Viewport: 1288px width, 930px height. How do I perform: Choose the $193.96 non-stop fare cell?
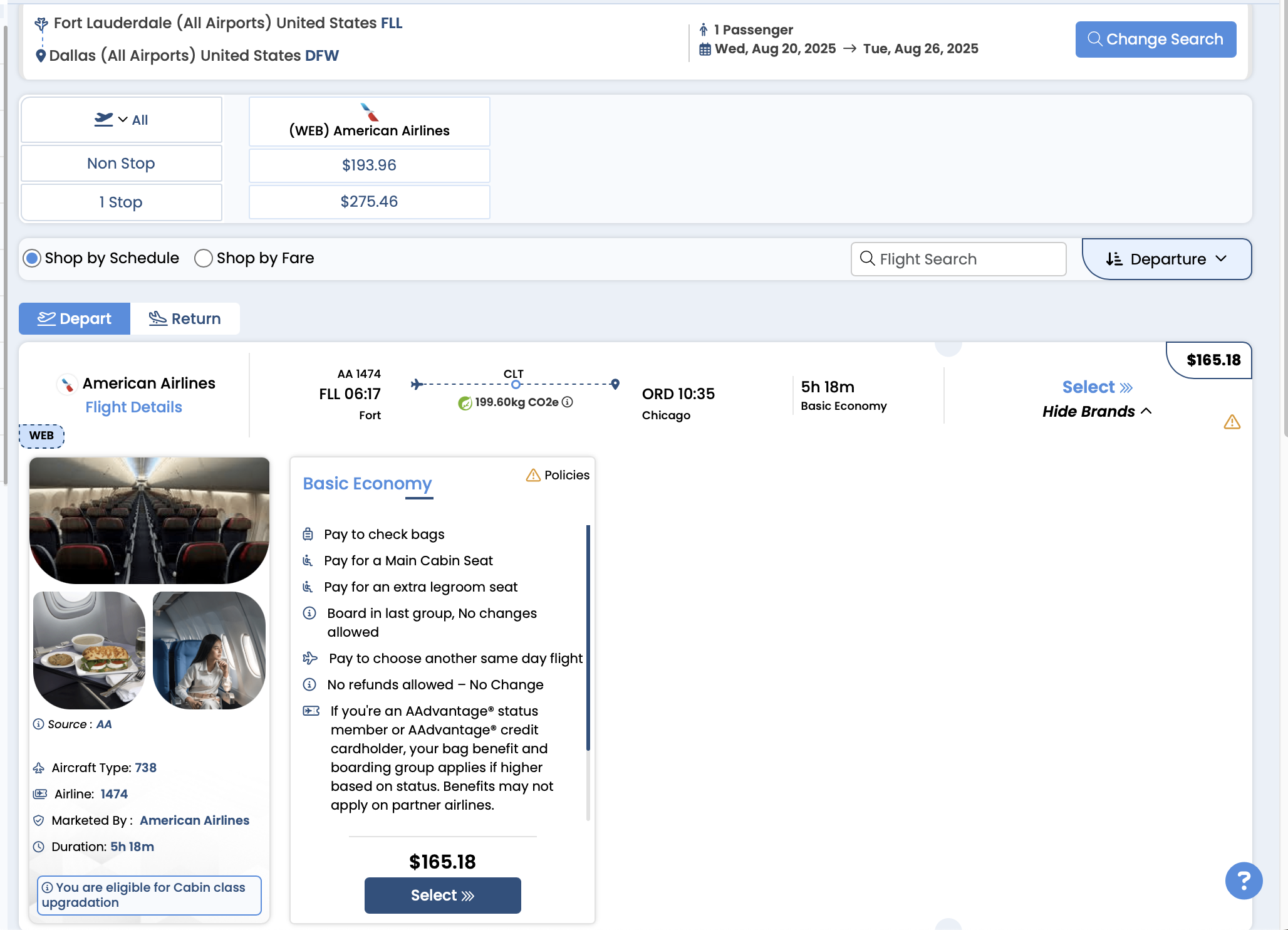coord(369,165)
